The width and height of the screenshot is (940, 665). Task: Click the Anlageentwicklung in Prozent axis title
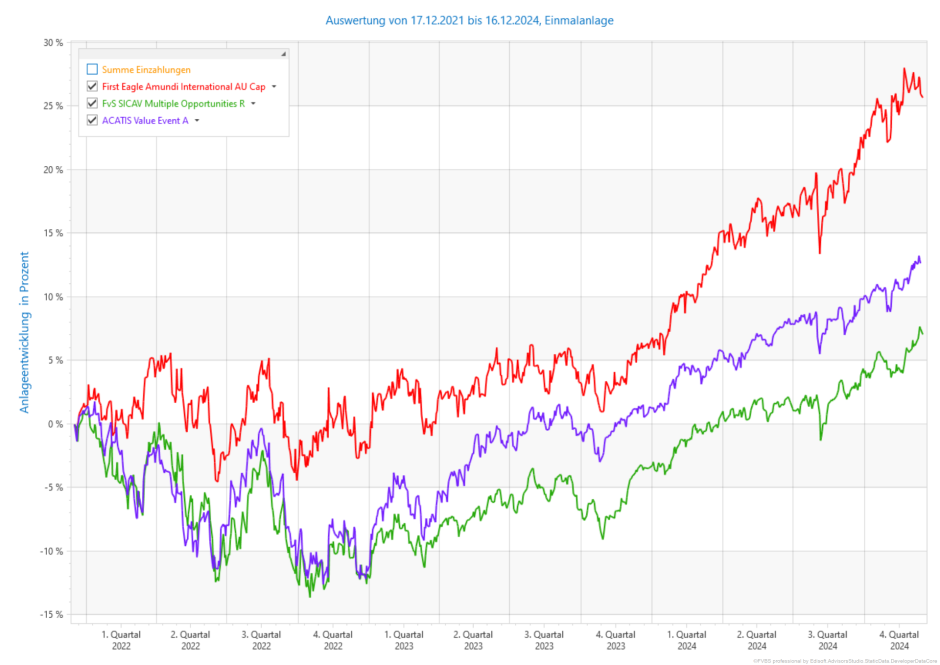click(x=25, y=335)
